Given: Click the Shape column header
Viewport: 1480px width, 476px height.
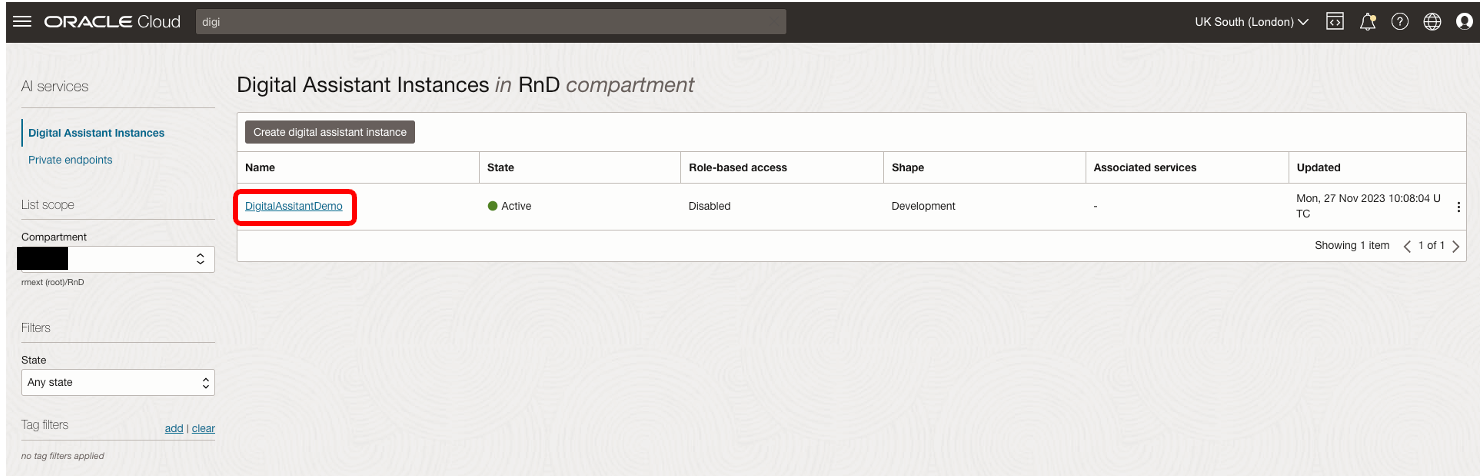Looking at the screenshot, I should [x=908, y=168].
